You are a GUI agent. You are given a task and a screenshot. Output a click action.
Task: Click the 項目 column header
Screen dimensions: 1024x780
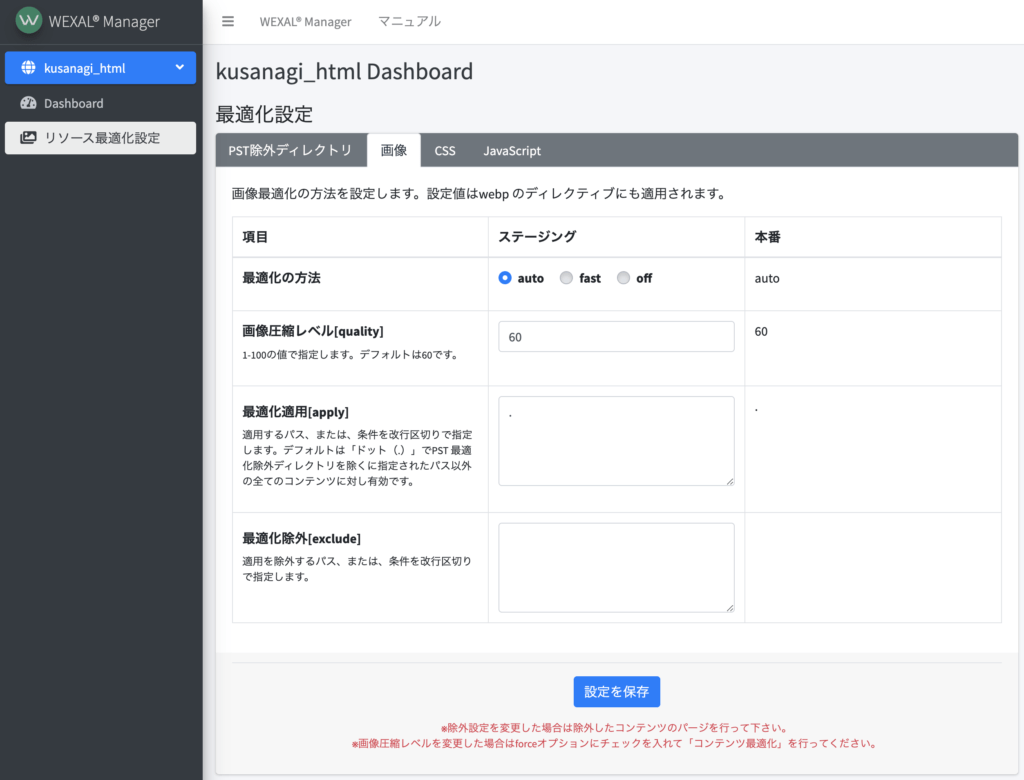(x=255, y=236)
